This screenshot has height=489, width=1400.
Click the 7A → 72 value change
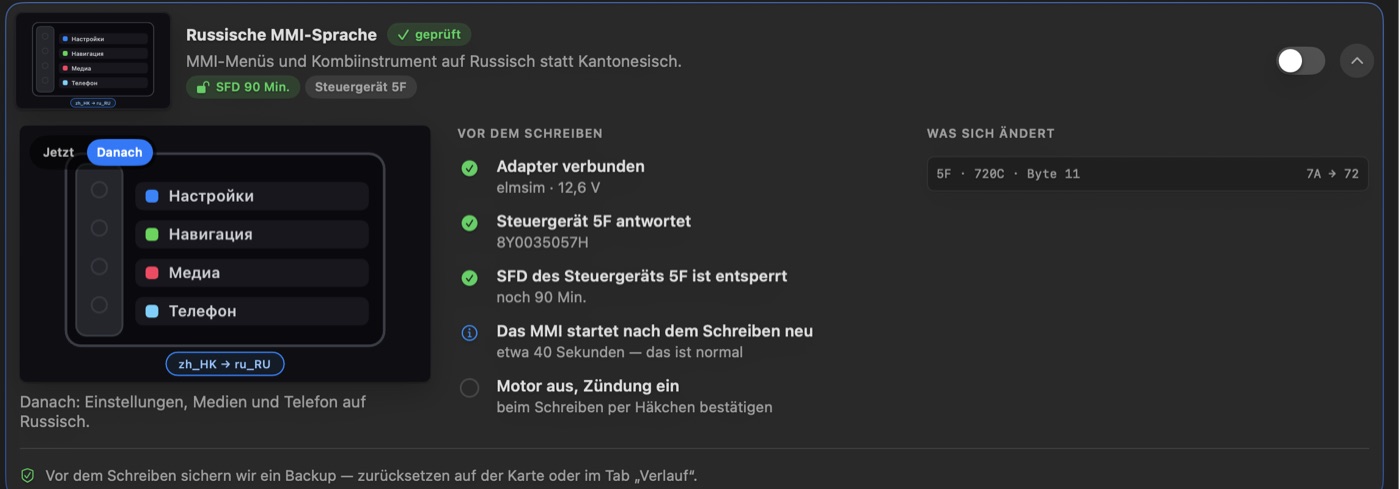[x=1332, y=174]
